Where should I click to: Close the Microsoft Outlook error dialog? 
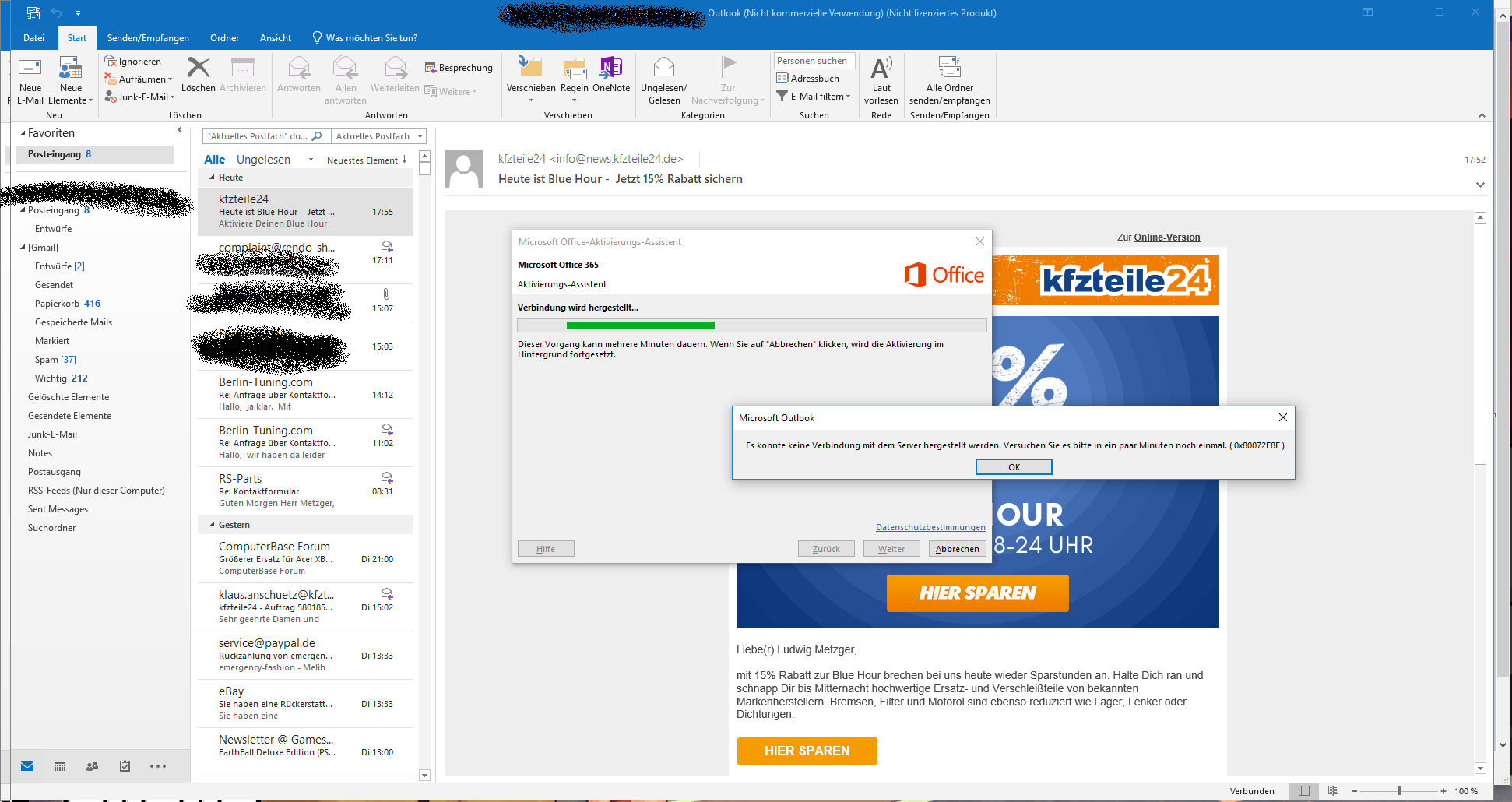(x=1282, y=417)
